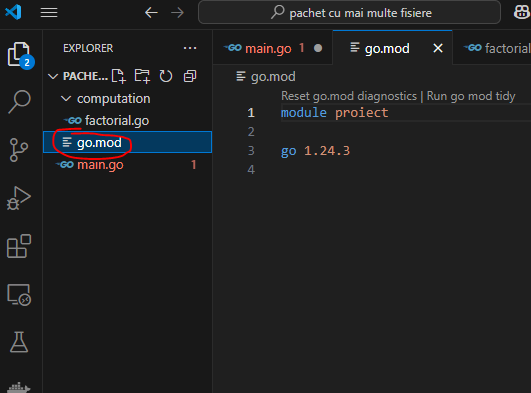Viewport: 531px width, 393px height.
Task: Open the Extensions view
Action: pyautogui.click(x=19, y=246)
